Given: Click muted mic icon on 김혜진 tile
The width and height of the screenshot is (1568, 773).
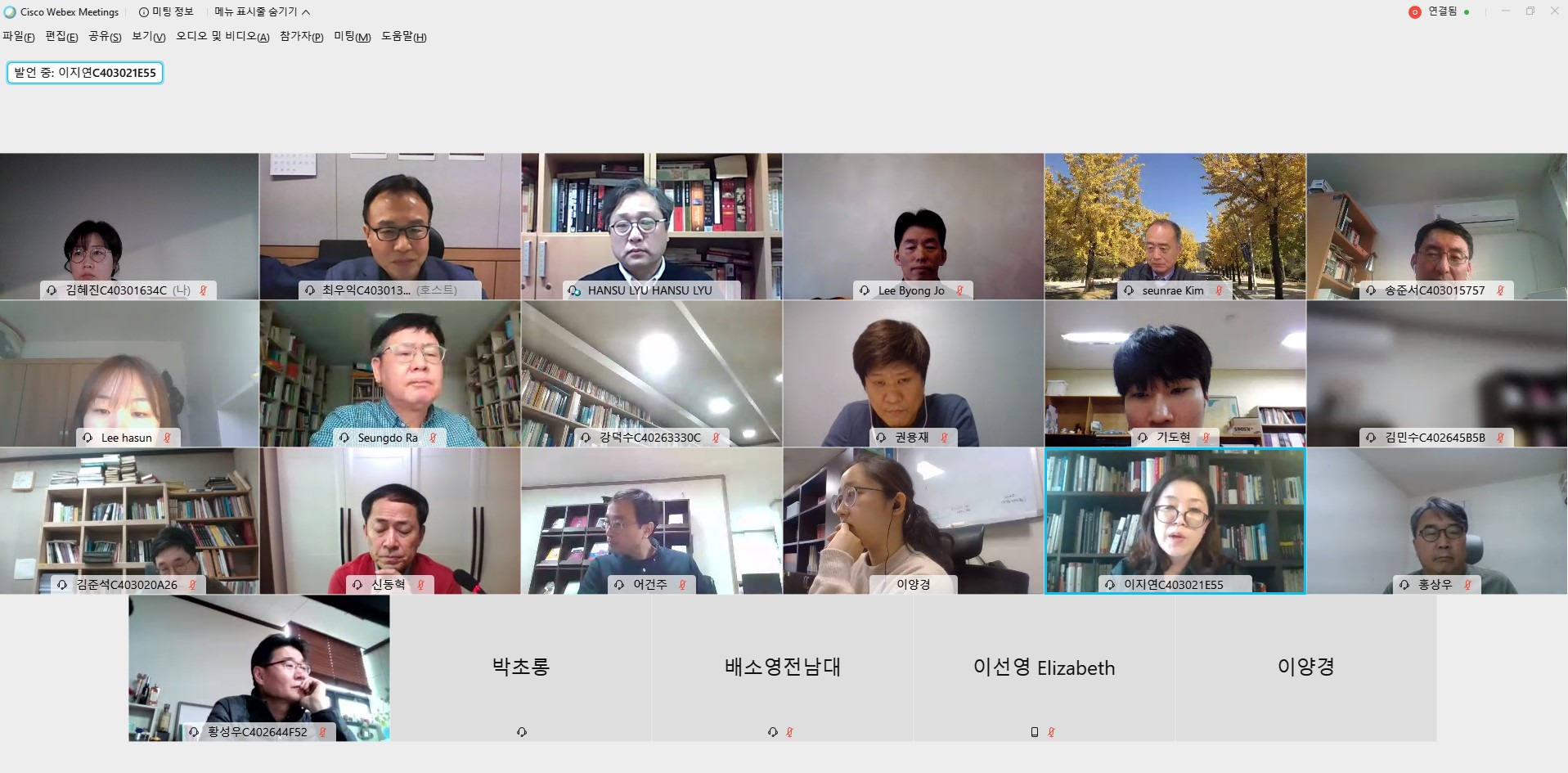Looking at the screenshot, I should click(203, 290).
